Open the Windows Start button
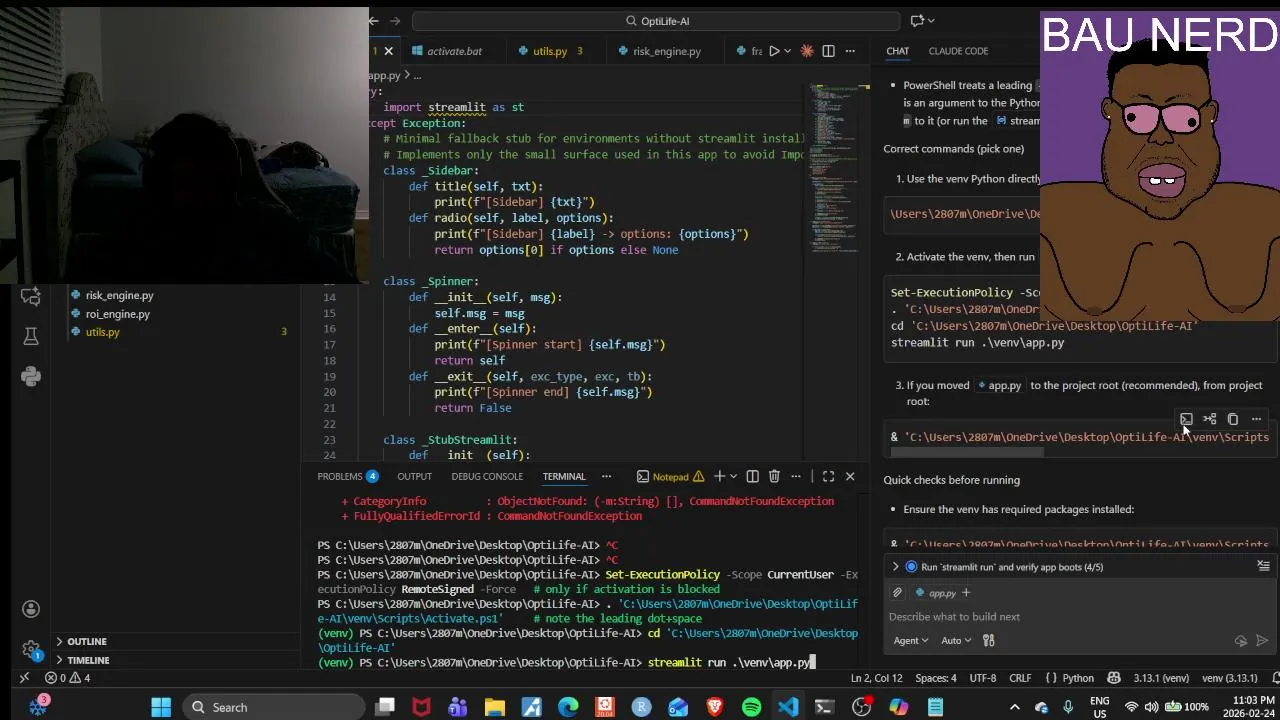Viewport: 1280px width, 720px height. [161, 707]
